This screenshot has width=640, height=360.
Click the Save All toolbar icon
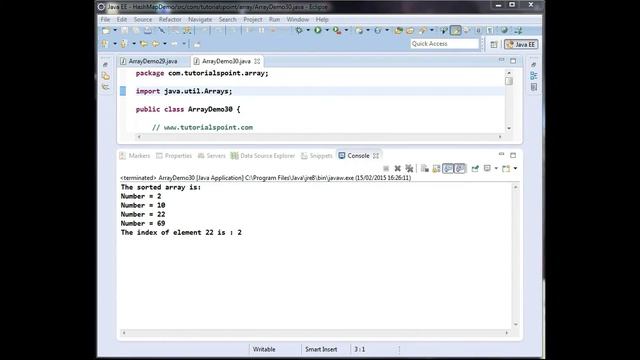(x=136, y=30)
